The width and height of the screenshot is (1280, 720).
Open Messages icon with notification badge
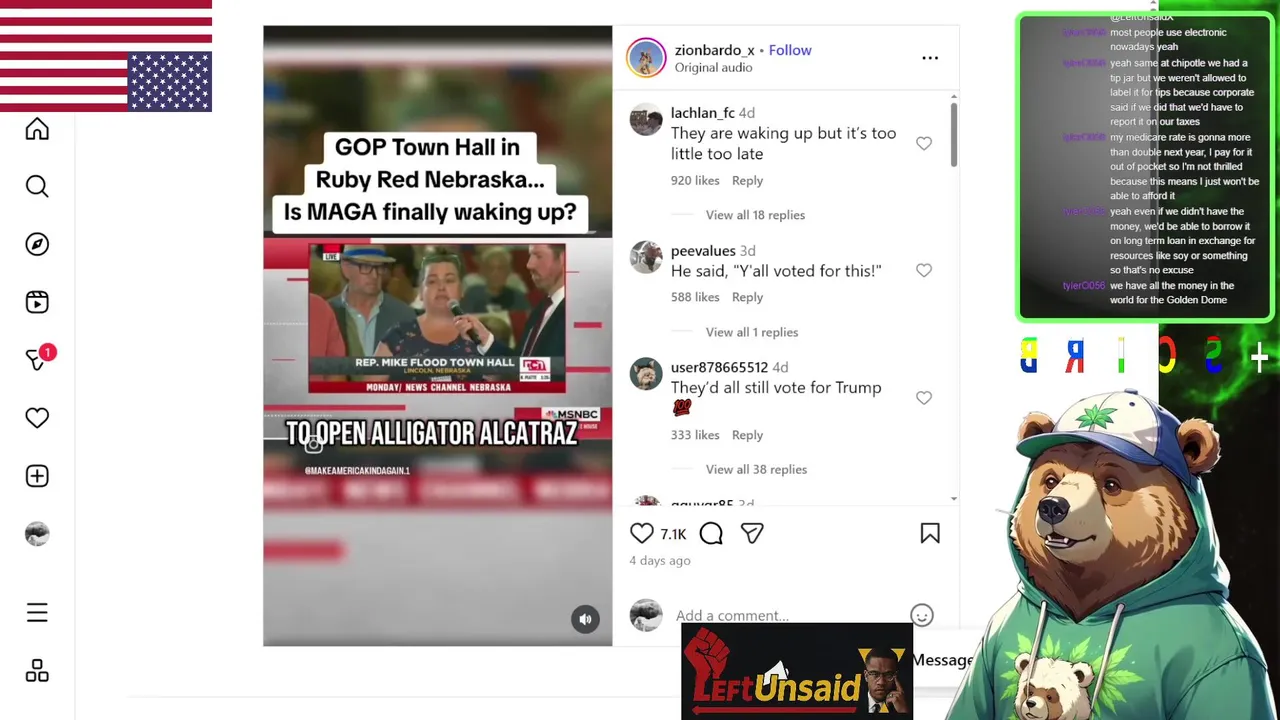(39, 358)
